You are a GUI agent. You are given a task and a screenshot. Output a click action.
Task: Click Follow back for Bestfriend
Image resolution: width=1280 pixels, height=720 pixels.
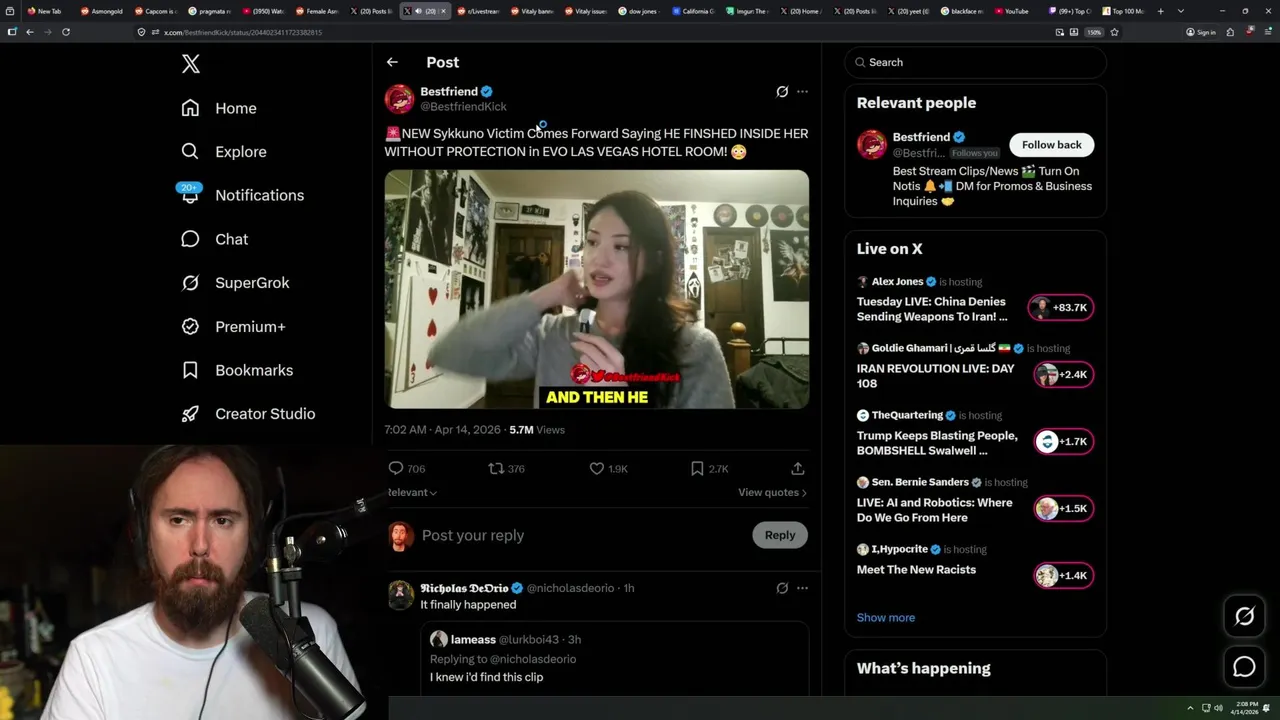pos(1051,145)
